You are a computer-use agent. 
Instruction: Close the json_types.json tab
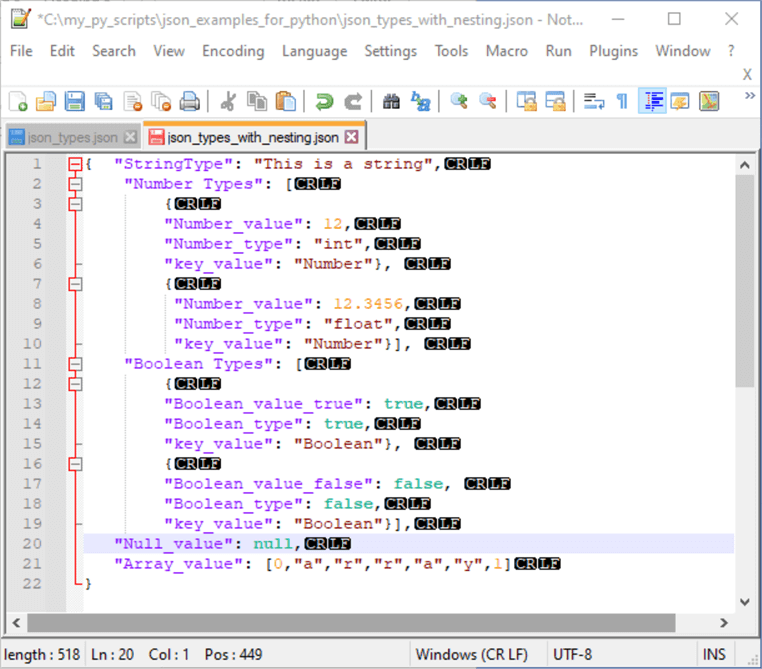click(x=130, y=137)
